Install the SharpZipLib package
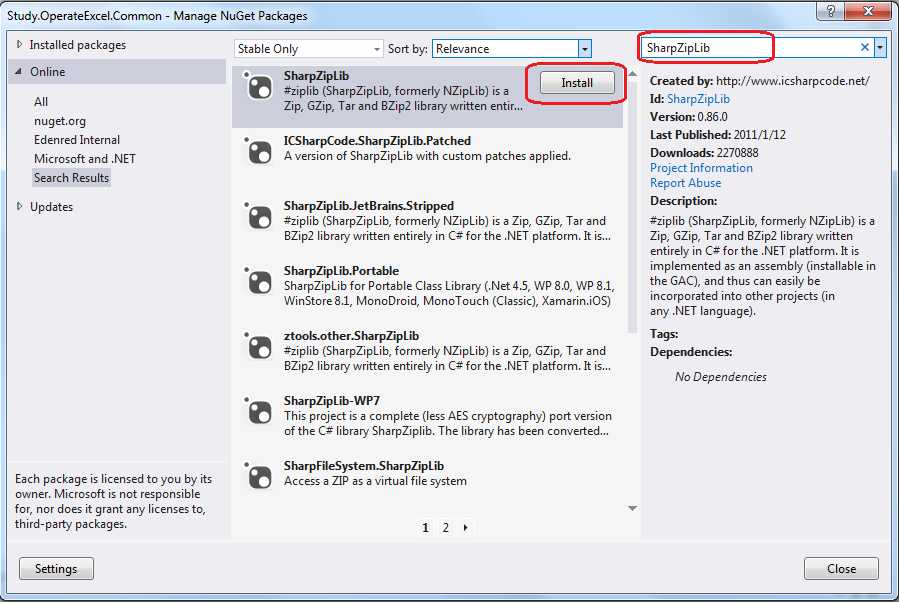 point(577,83)
